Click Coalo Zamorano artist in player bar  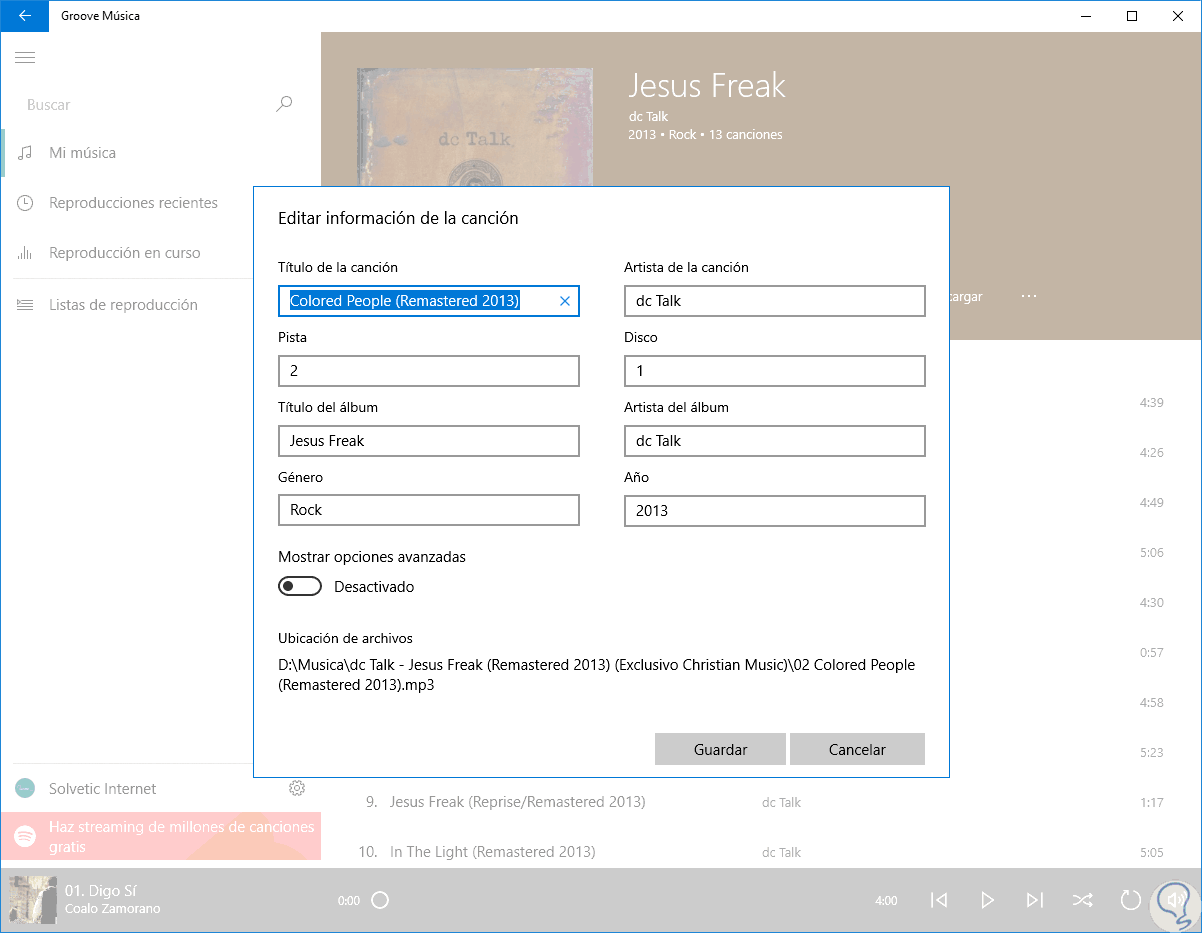112,909
